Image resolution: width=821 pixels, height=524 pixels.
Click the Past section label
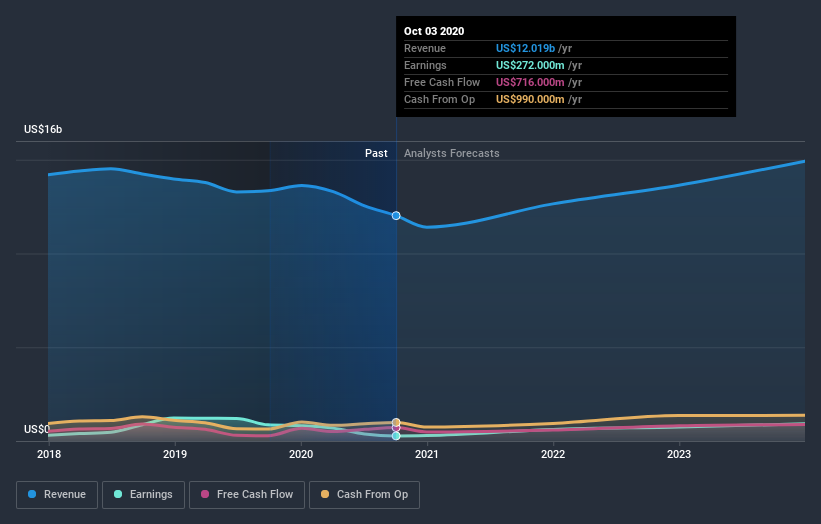click(376, 153)
